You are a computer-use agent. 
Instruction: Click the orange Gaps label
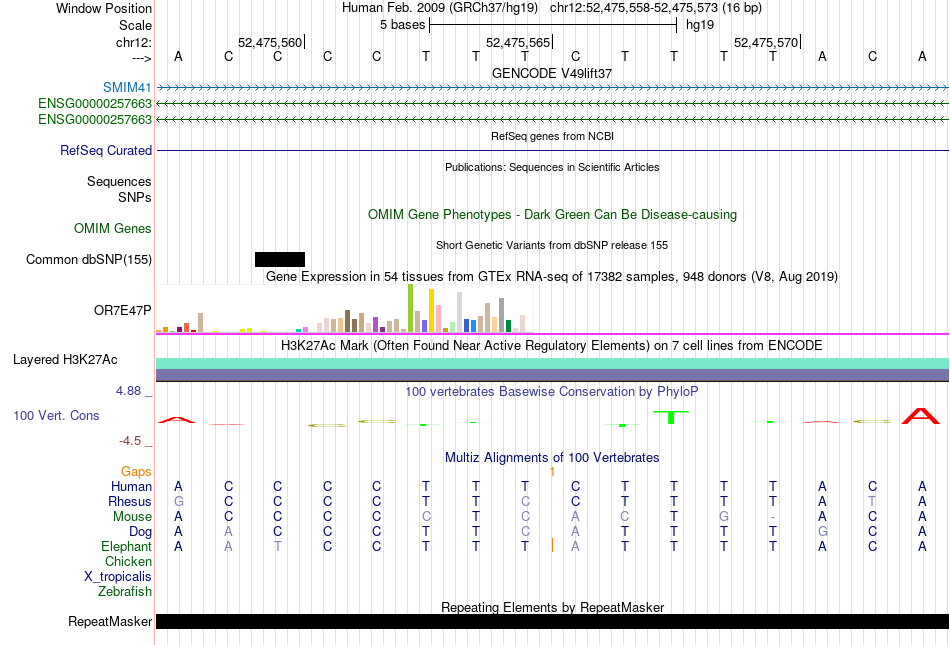136,471
